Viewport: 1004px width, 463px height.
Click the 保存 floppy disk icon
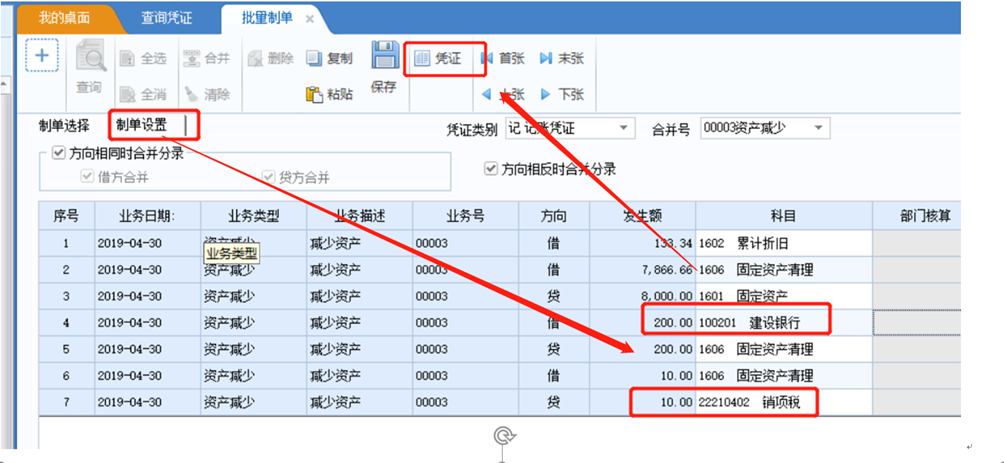point(383,56)
